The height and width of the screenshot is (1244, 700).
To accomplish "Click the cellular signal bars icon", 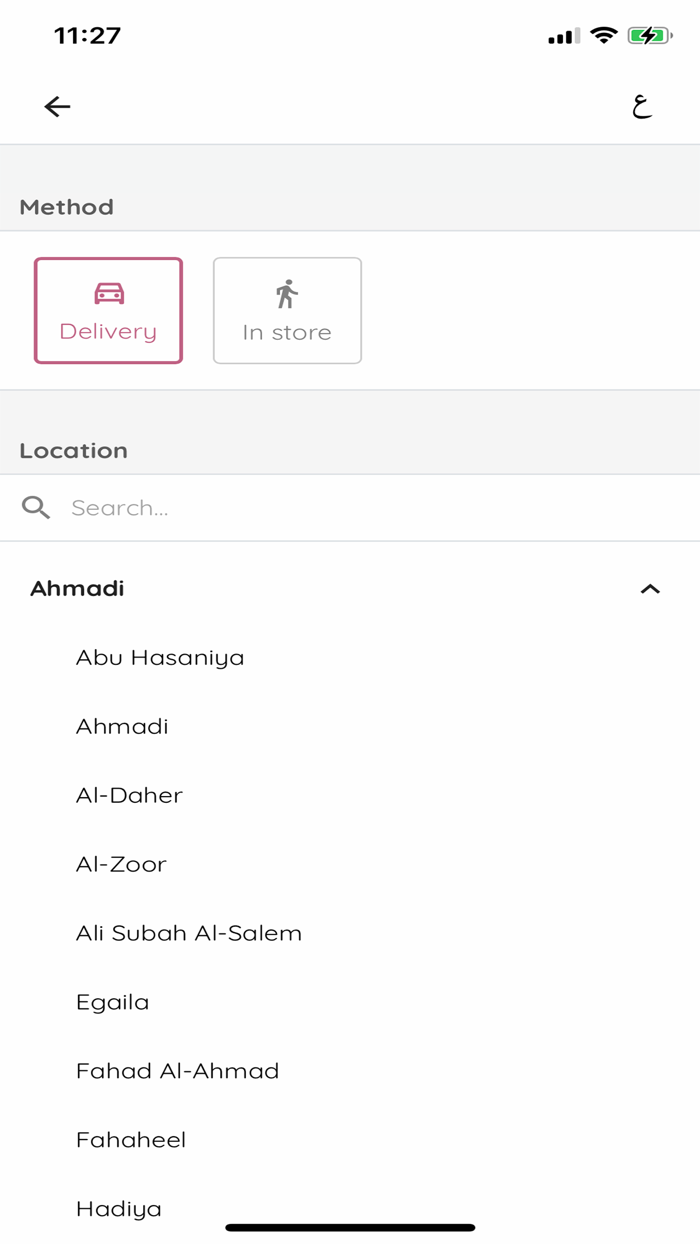I will [562, 35].
